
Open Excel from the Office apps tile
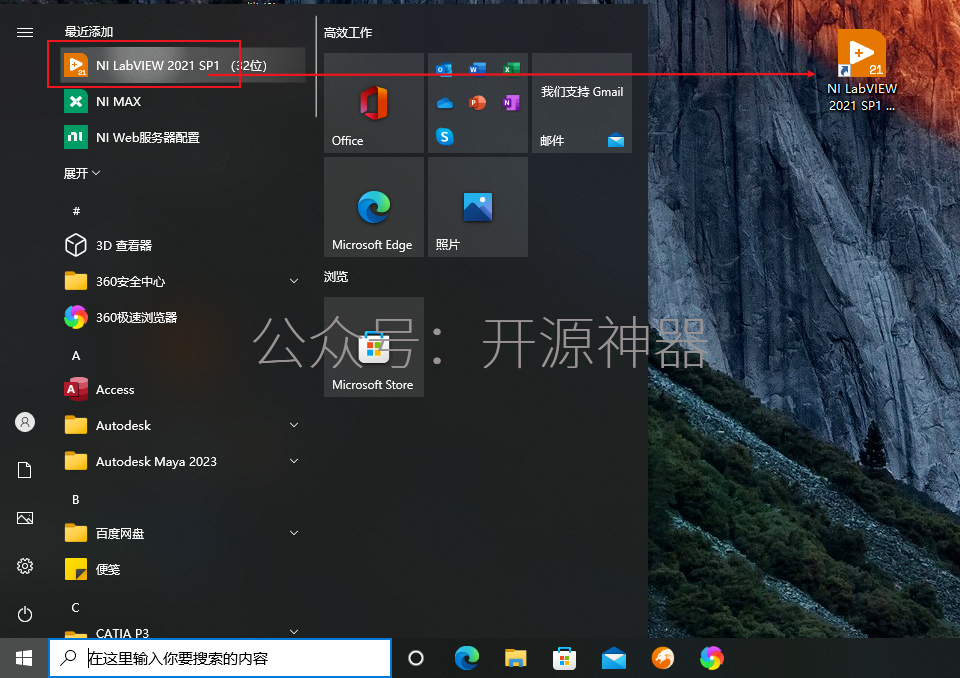click(511, 69)
